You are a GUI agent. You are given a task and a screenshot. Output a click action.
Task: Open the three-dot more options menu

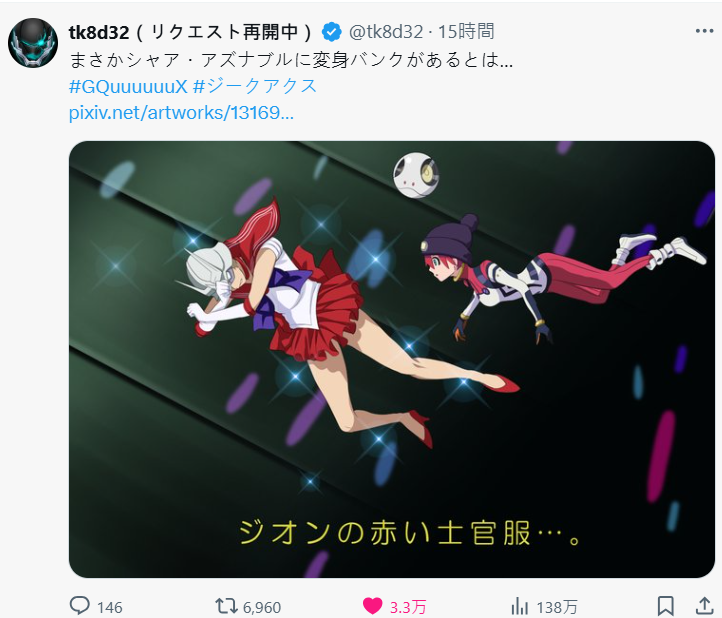point(704,31)
